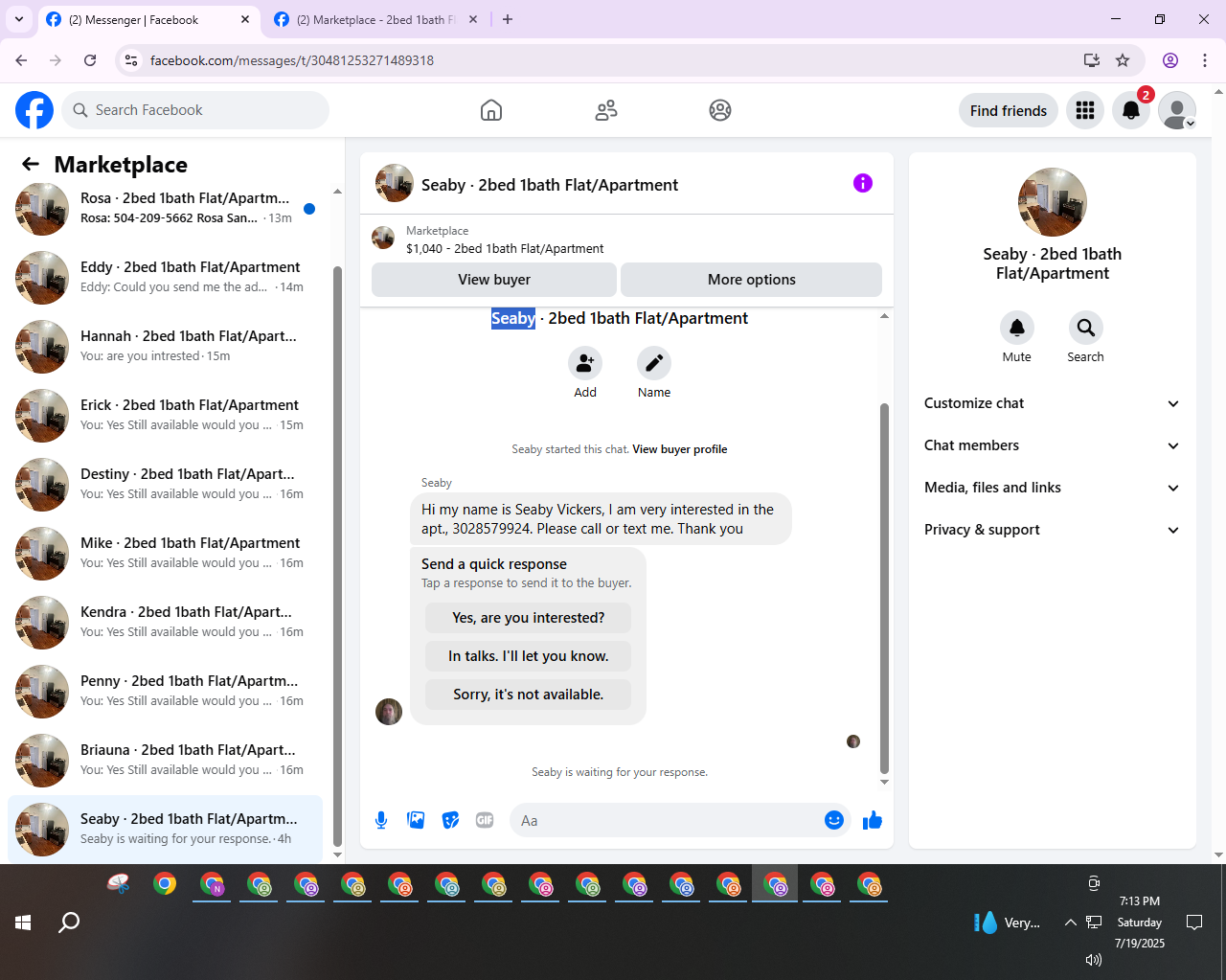Send a thumbs-up like
The height and width of the screenshot is (980, 1226).
click(873, 820)
